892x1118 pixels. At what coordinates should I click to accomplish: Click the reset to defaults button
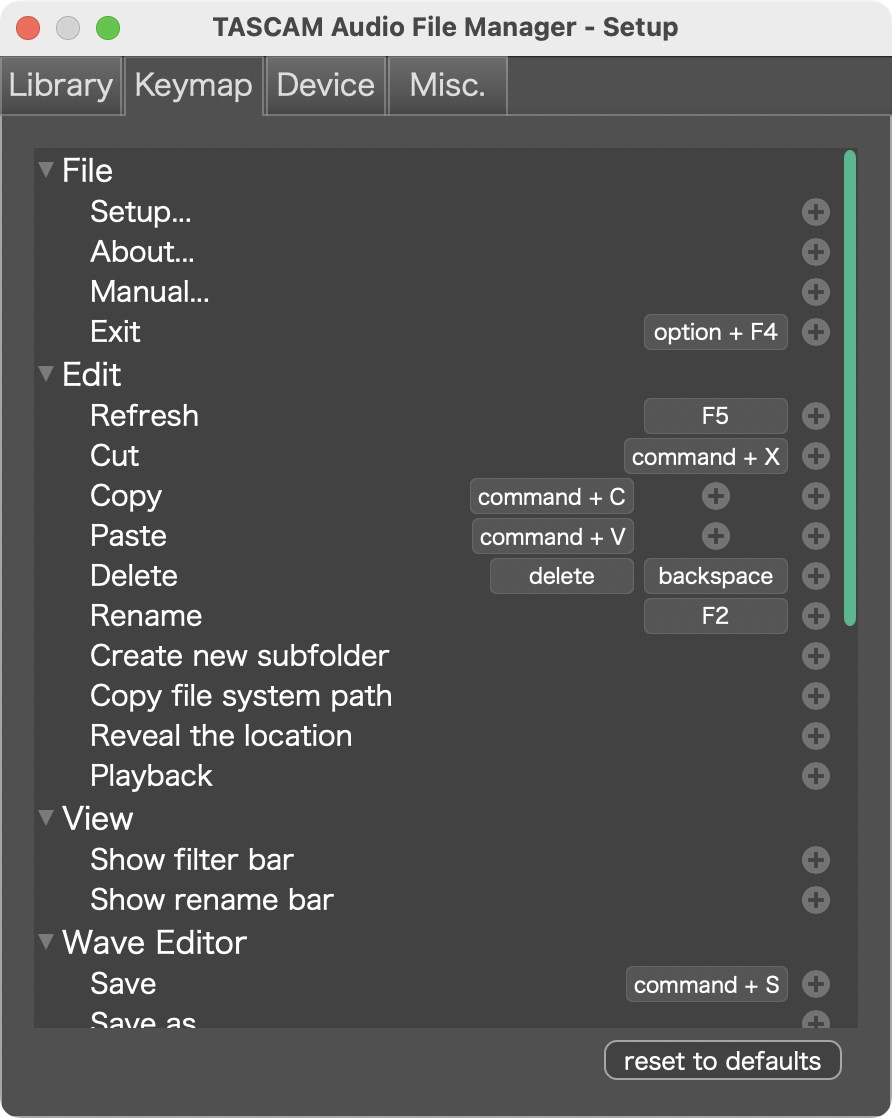[x=722, y=1060]
